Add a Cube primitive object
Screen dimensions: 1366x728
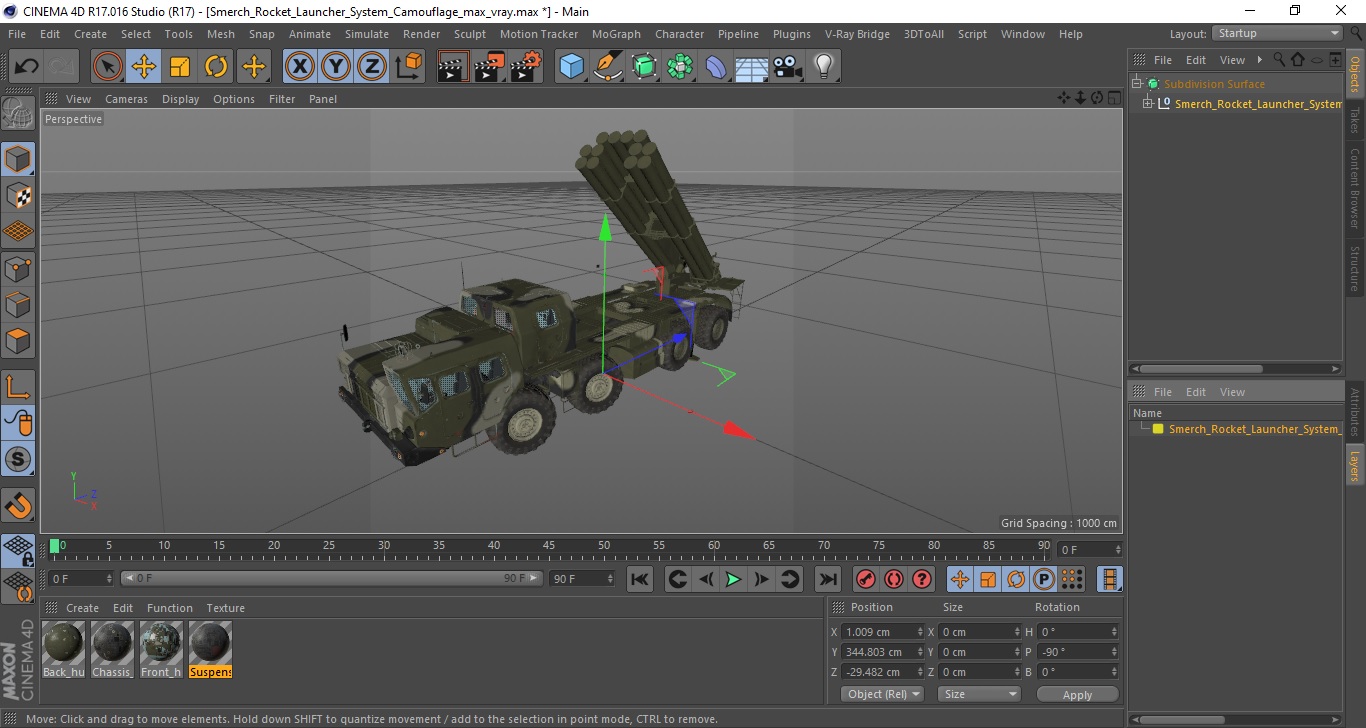point(572,67)
